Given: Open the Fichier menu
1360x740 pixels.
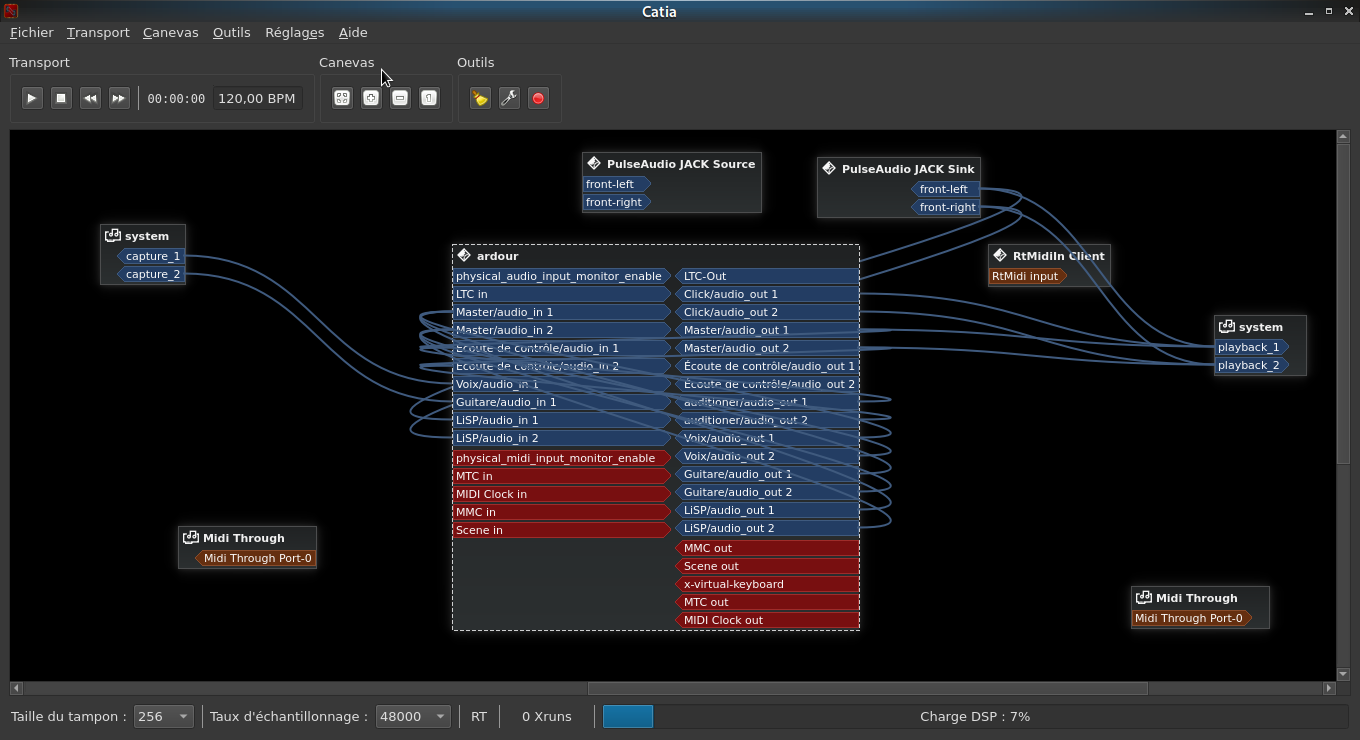Looking at the screenshot, I should click(31, 32).
